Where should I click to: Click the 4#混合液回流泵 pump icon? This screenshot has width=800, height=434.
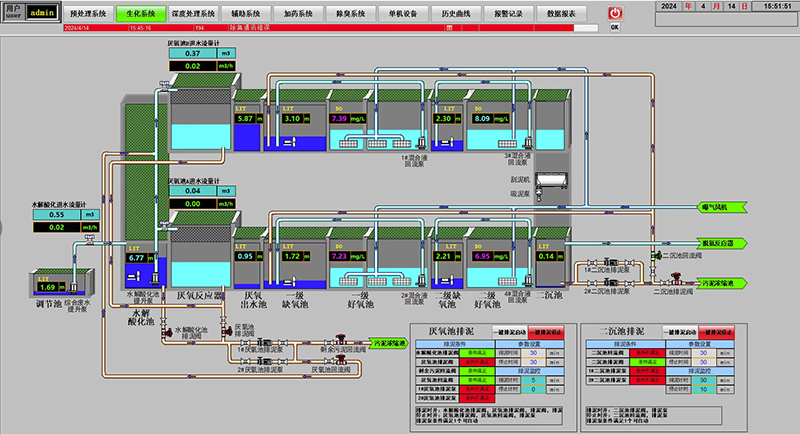pos(529,280)
